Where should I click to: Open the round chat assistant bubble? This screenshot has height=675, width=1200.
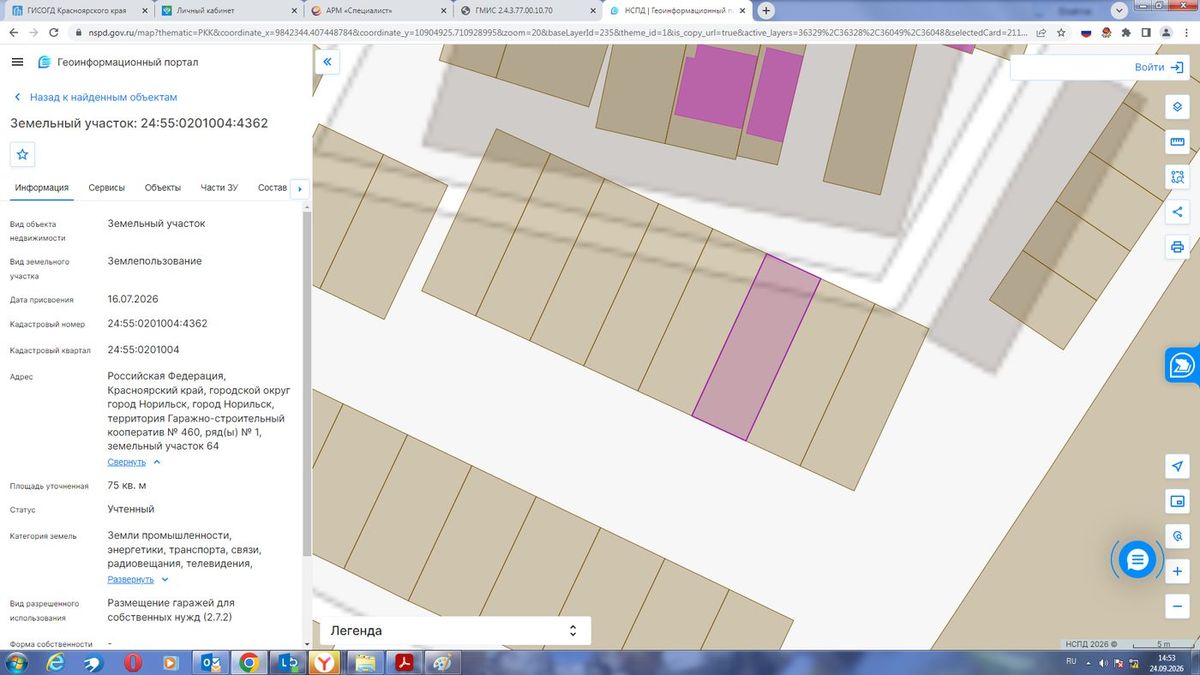(x=1136, y=560)
